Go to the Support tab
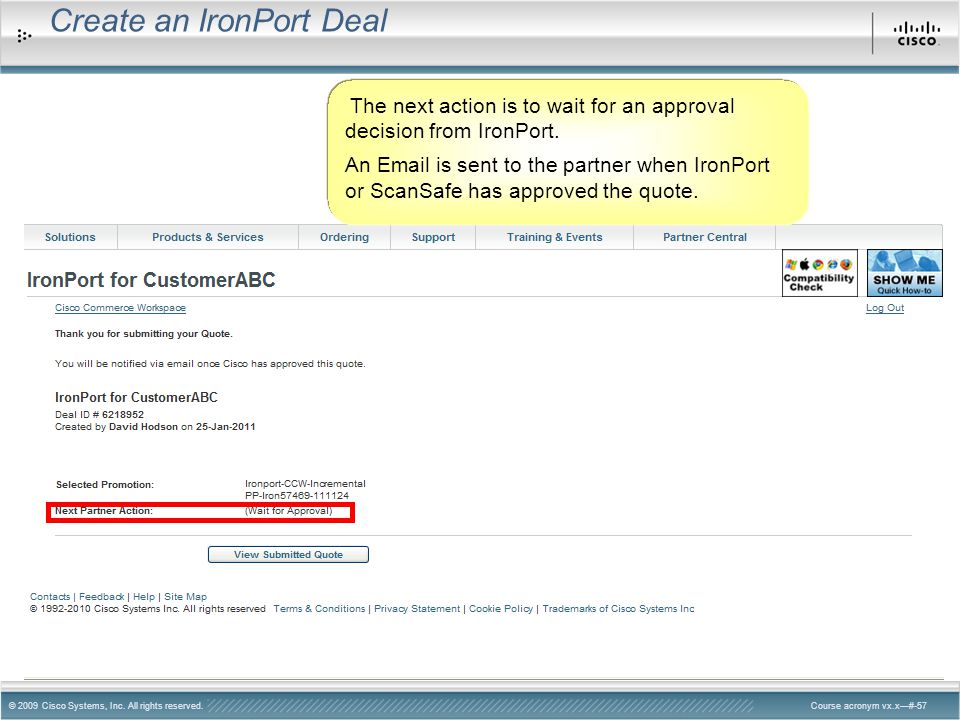The width and height of the screenshot is (960, 720). [x=433, y=238]
